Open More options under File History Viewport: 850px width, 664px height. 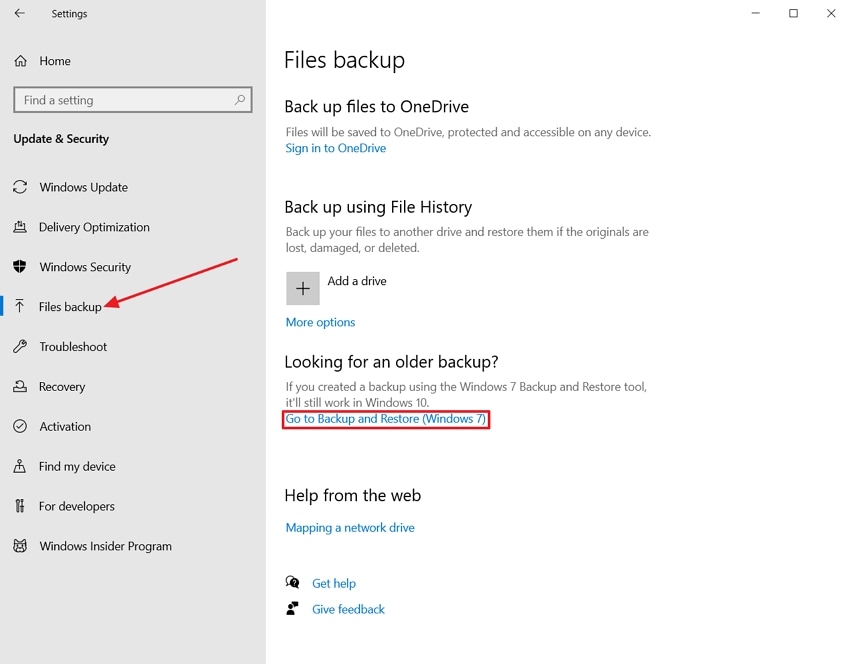[x=320, y=322]
